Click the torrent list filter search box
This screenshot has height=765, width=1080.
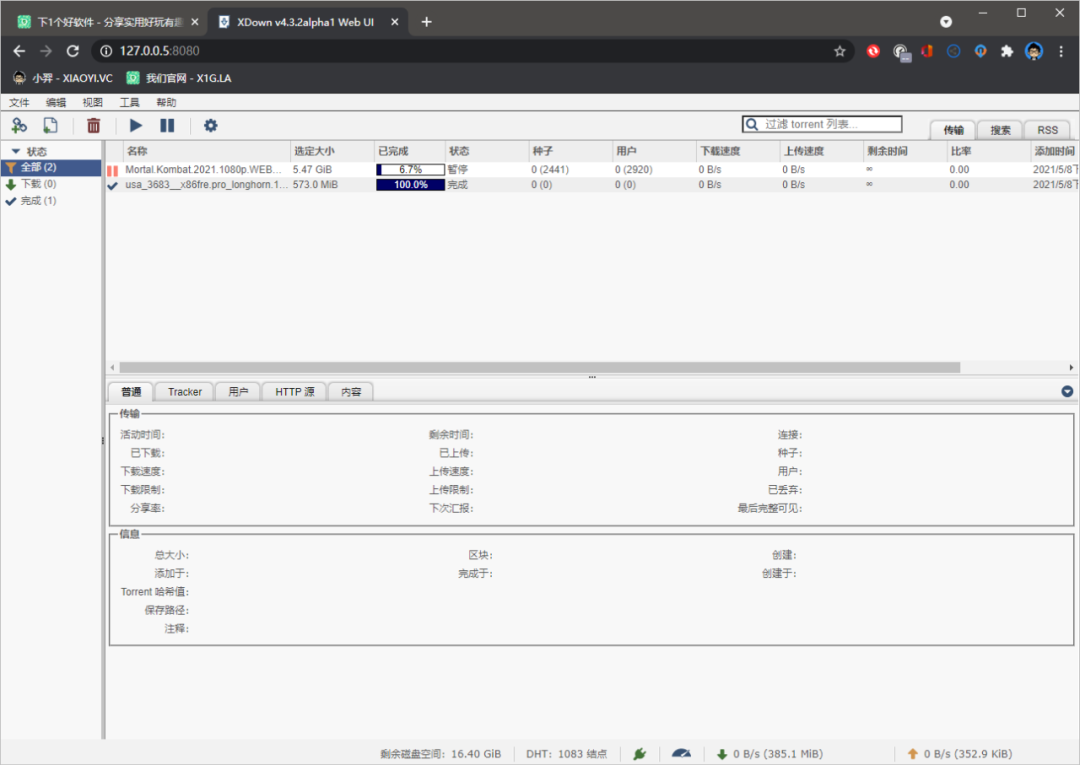[830, 124]
